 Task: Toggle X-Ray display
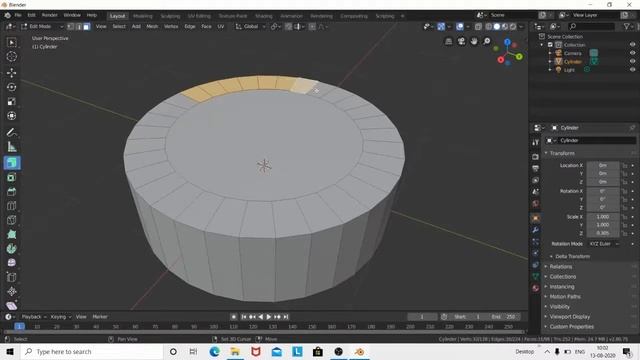478,27
